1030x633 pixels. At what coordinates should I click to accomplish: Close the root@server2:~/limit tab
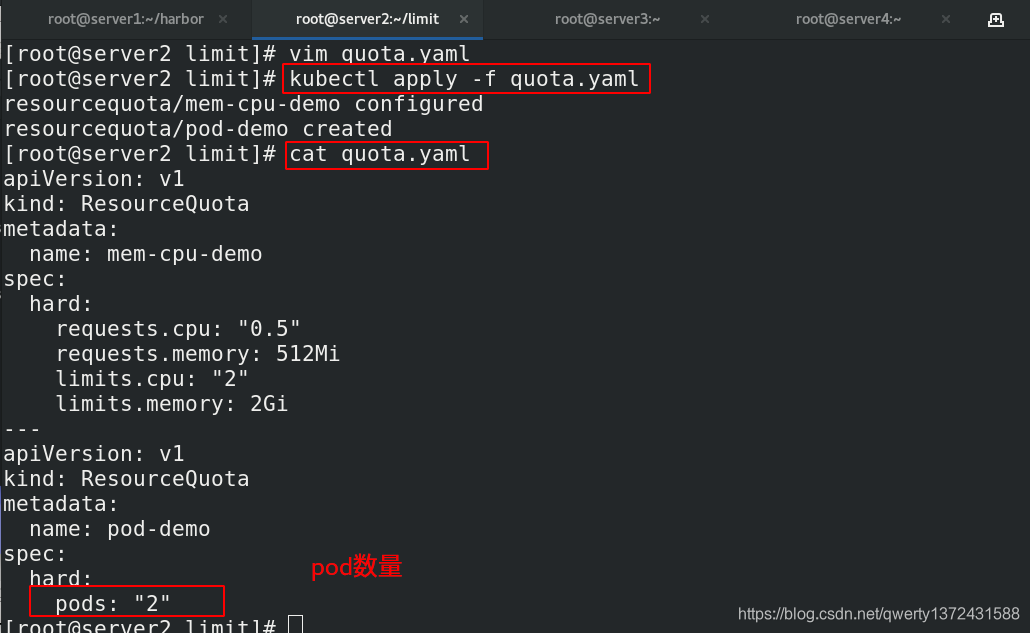(x=464, y=19)
